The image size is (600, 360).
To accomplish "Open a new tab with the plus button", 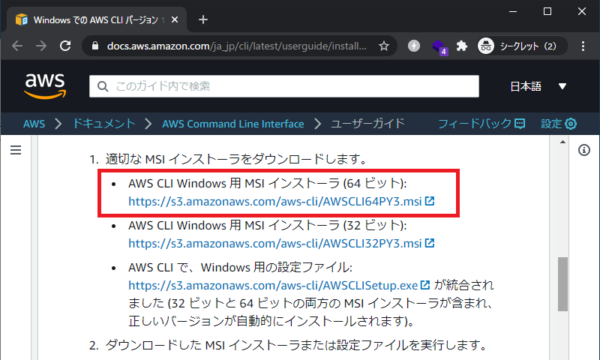I will 203,20.
